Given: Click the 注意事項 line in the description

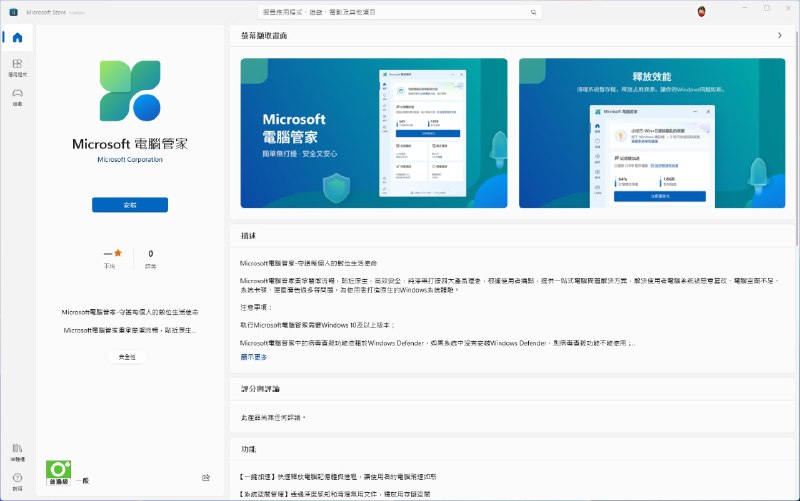Looking at the screenshot, I should (256, 308).
